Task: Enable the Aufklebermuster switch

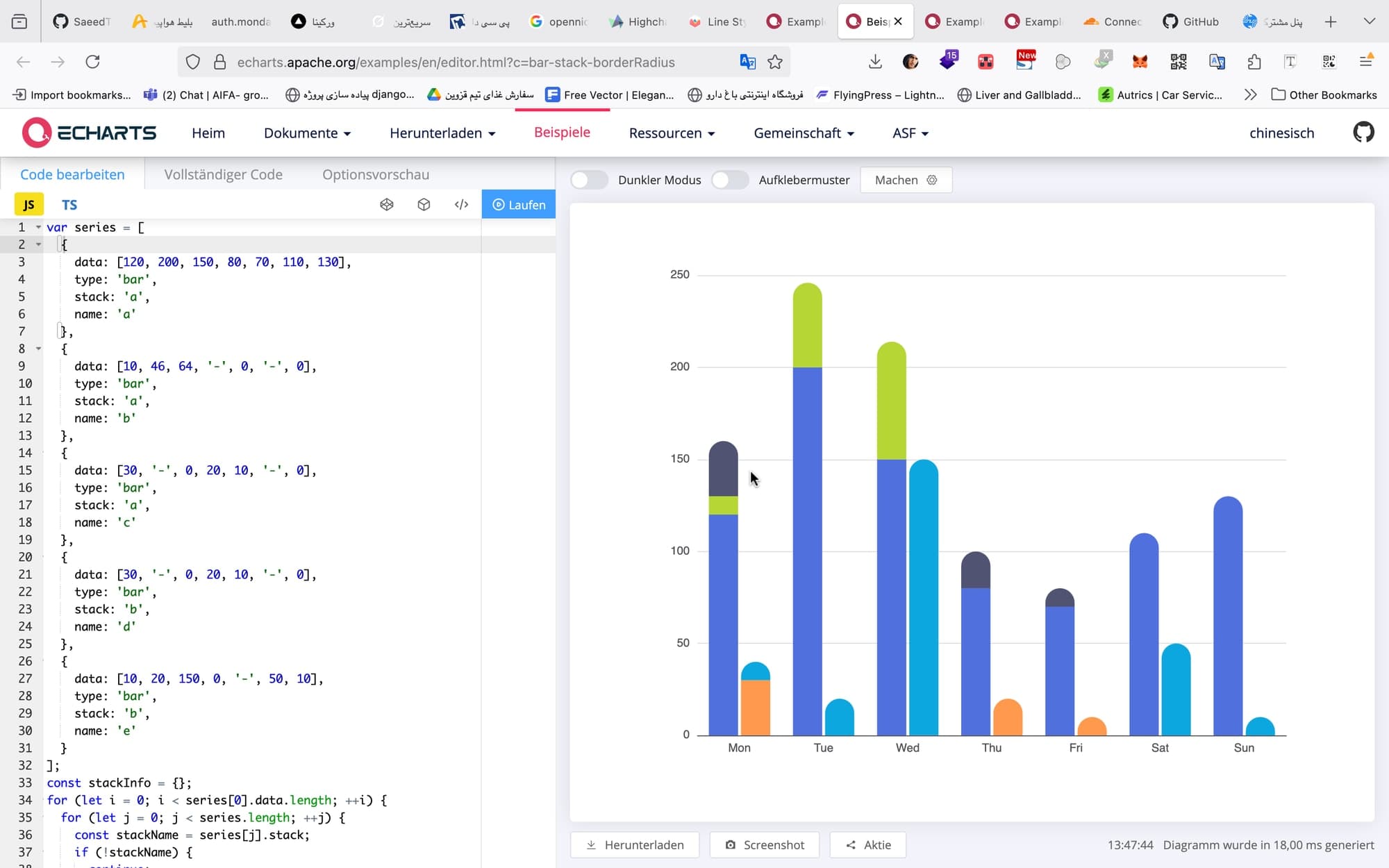Action: [x=730, y=180]
